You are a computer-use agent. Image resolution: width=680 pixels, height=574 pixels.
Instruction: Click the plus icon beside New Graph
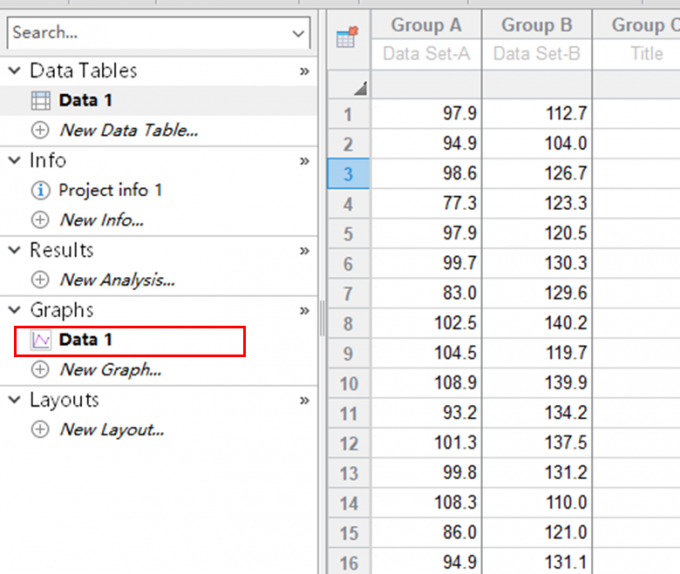[x=40, y=370]
